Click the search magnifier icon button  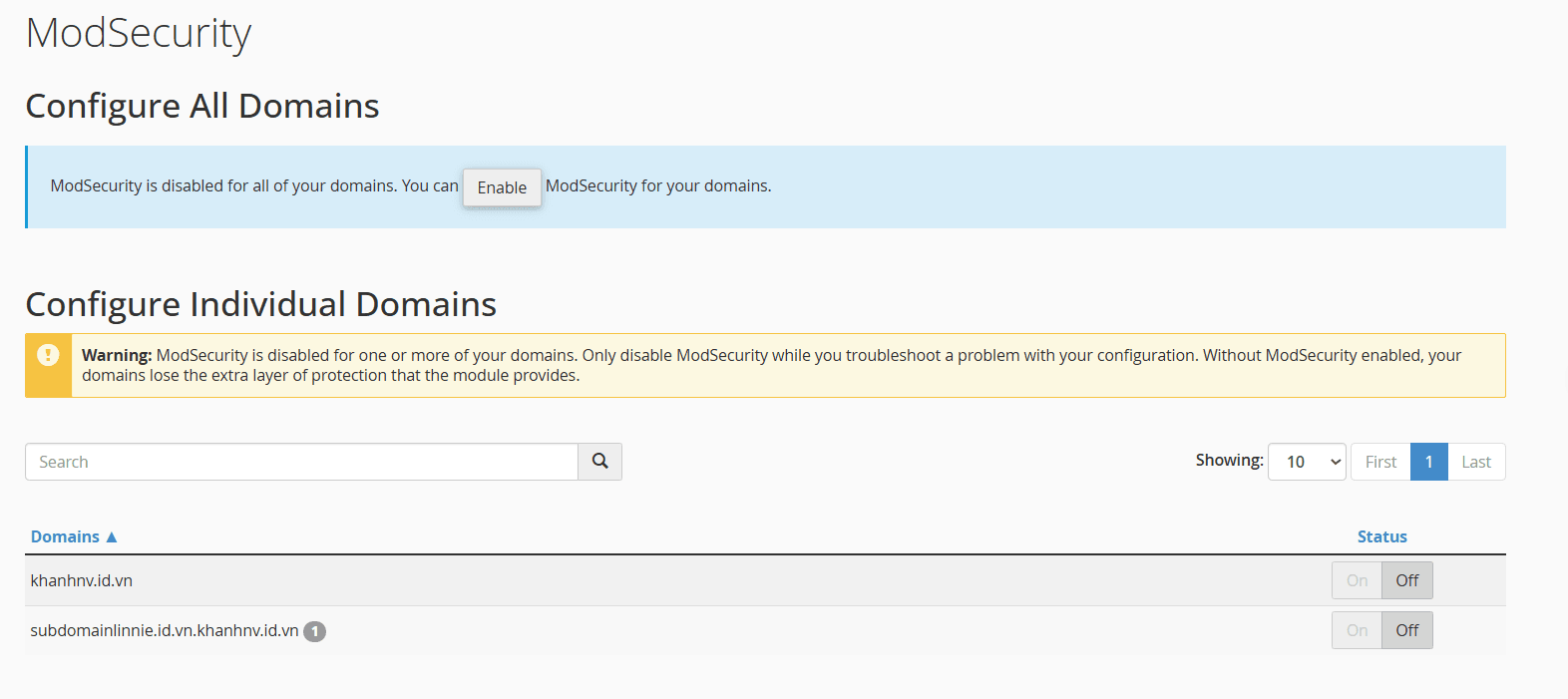(x=599, y=462)
